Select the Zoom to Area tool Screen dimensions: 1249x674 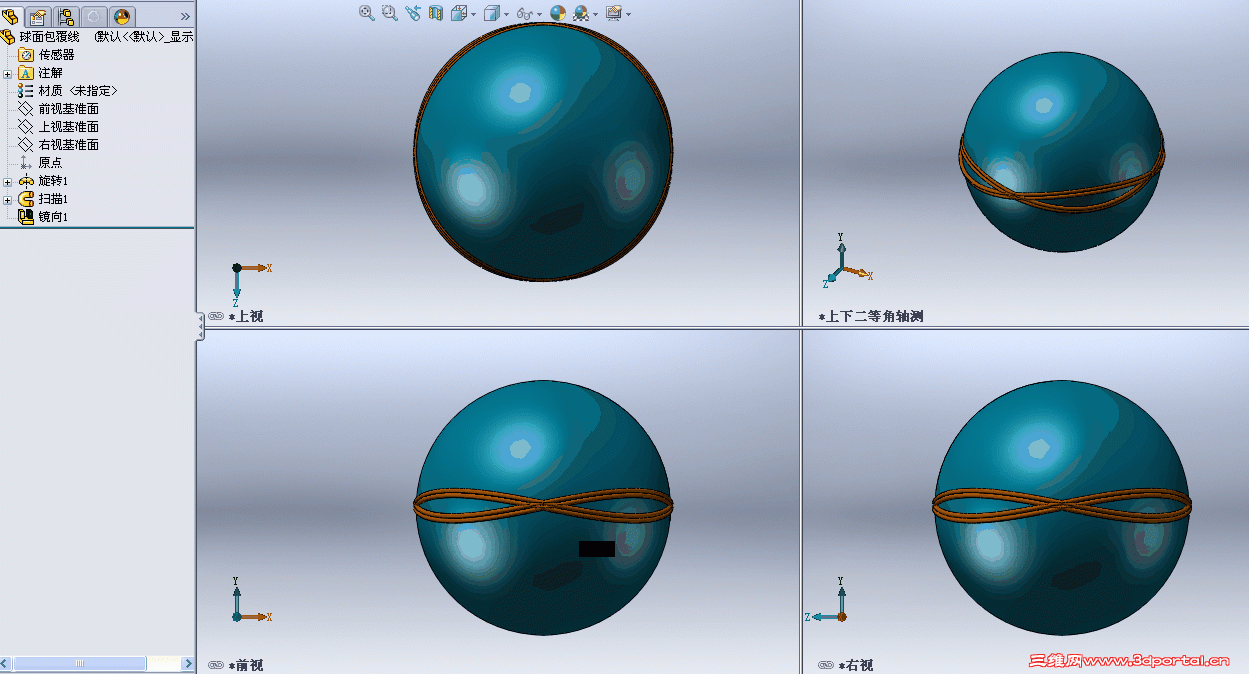[x=390, y=13]
